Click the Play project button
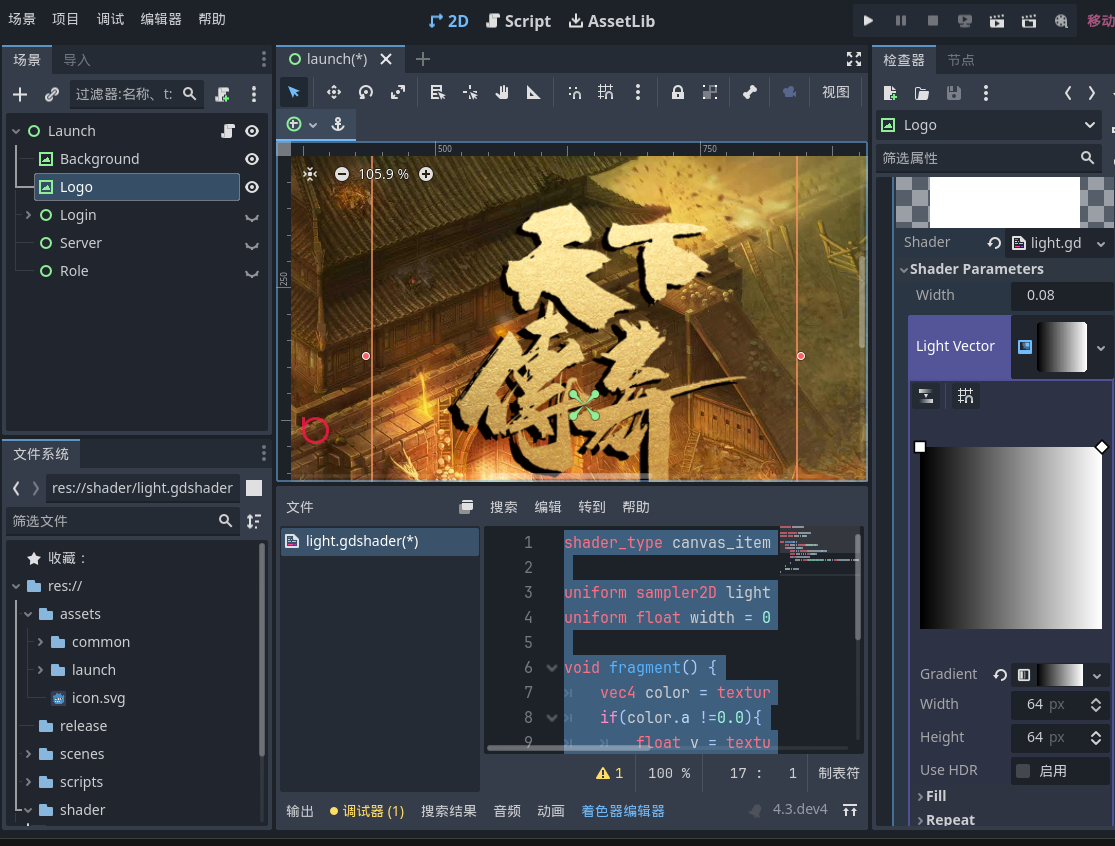 [868, 20]
